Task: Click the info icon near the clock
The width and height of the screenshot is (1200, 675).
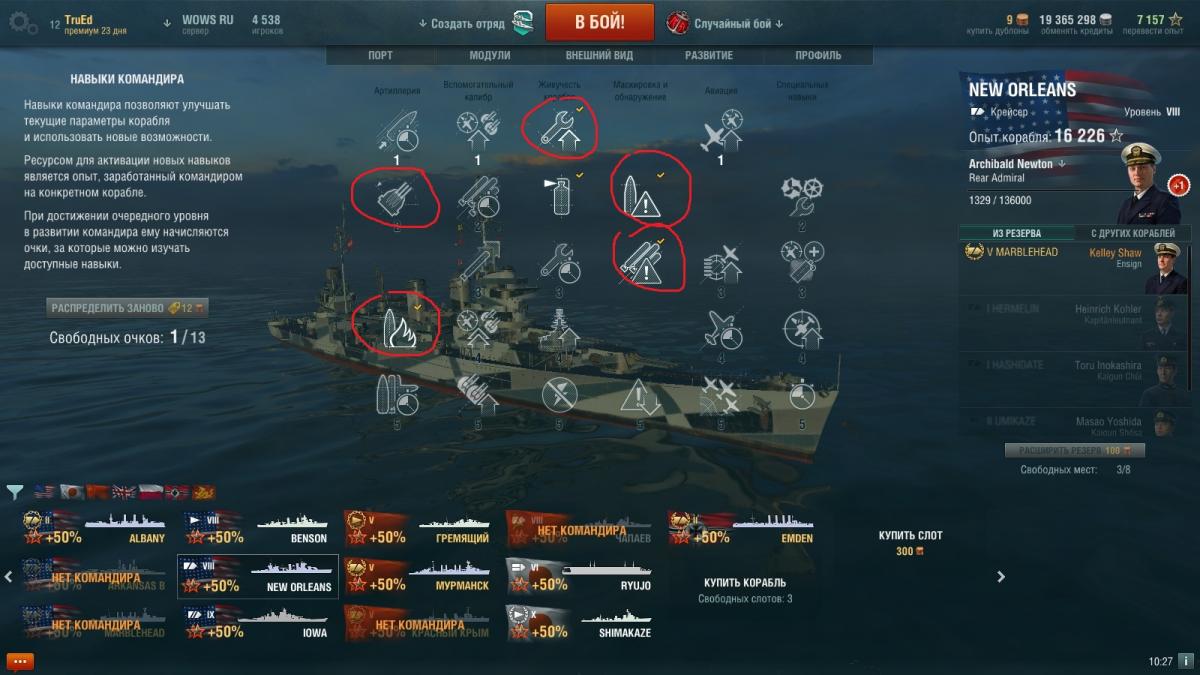Action: click(1185, 661)
